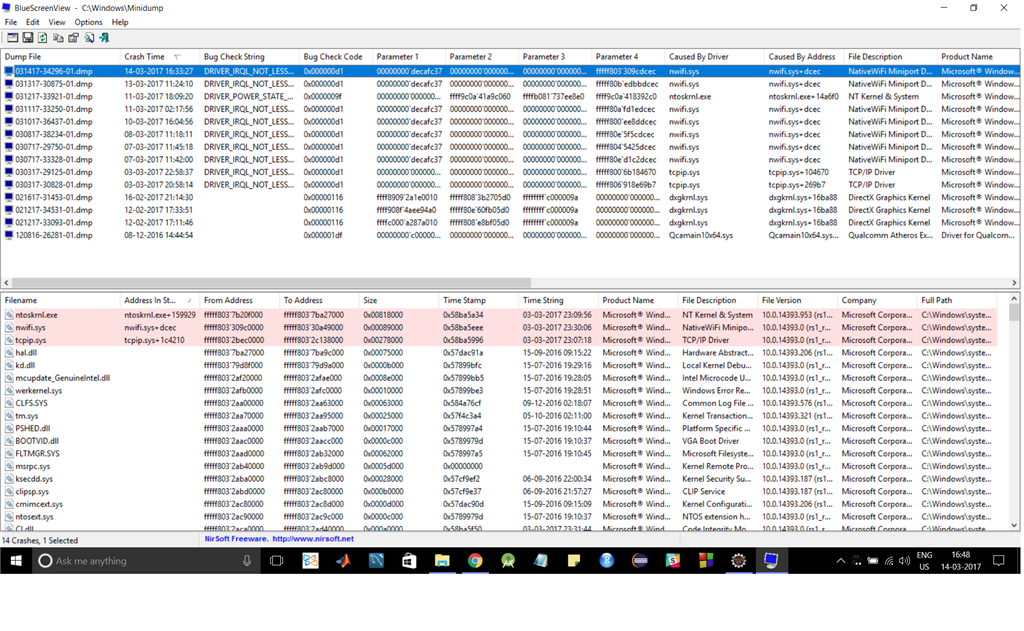Select dump file 031317-30875-01.dmp
This screenshot has width=1024, height=631.
click(54, 84)
